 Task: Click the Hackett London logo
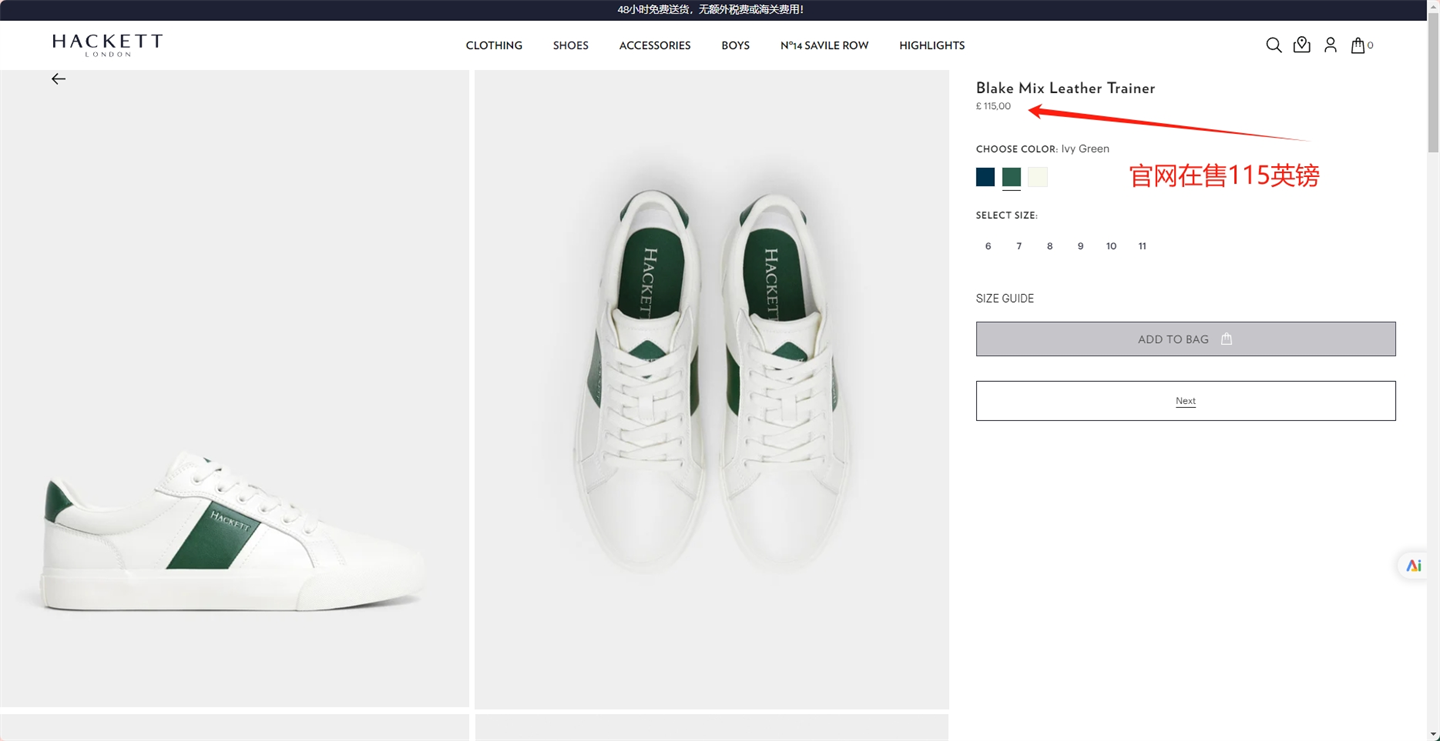click(107, 44)
